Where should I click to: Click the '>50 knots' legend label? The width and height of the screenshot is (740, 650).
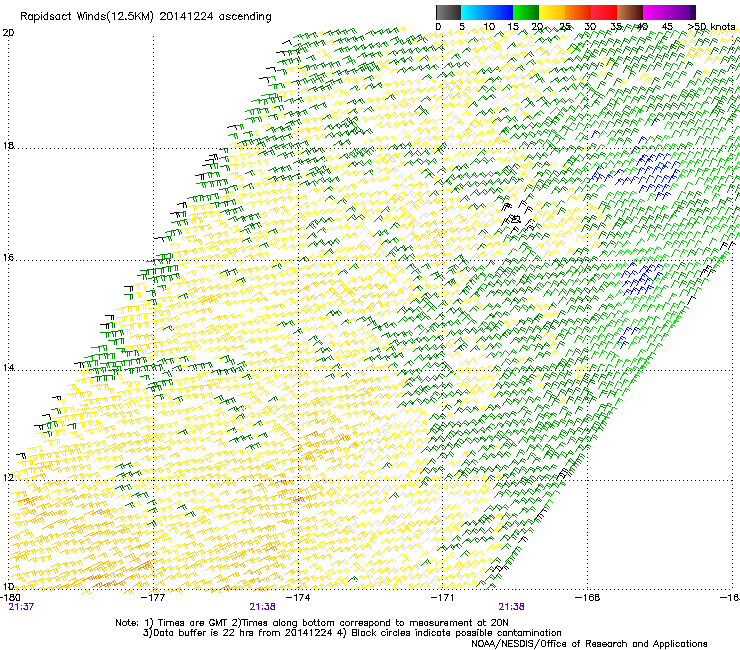tap(711, 27)
